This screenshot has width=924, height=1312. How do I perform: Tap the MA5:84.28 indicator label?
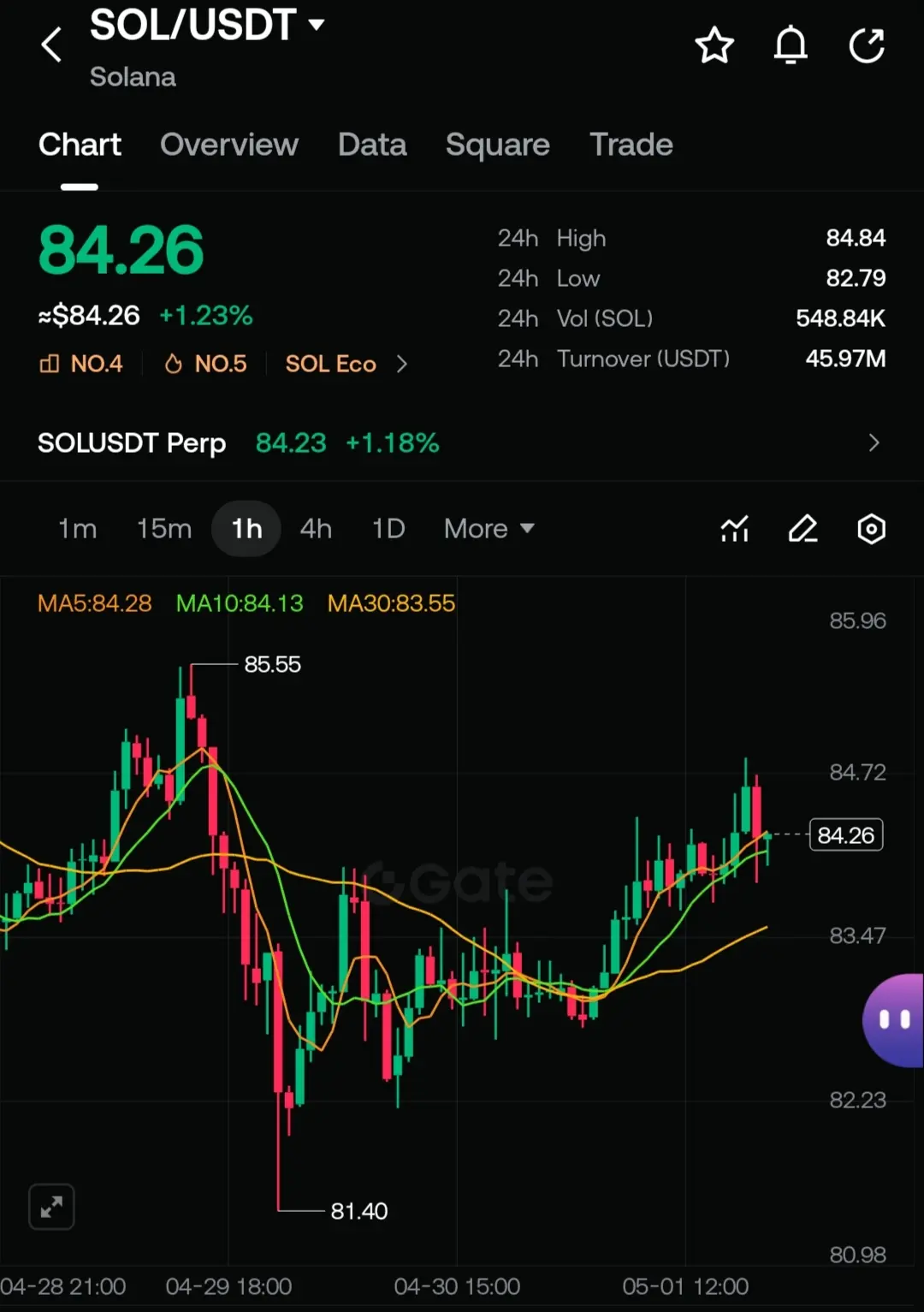[94, 603]
